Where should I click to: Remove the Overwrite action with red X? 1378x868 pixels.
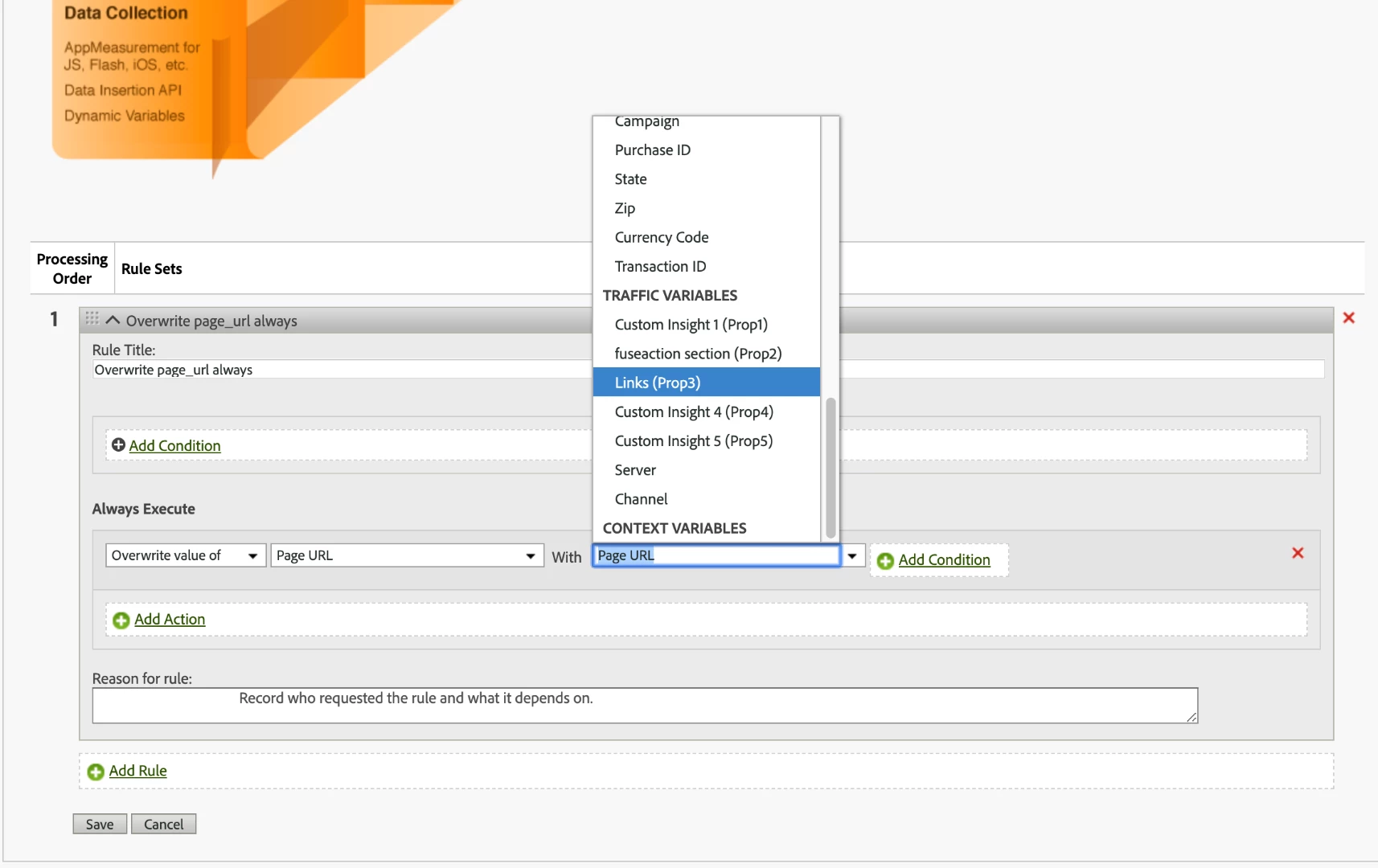1297,553
